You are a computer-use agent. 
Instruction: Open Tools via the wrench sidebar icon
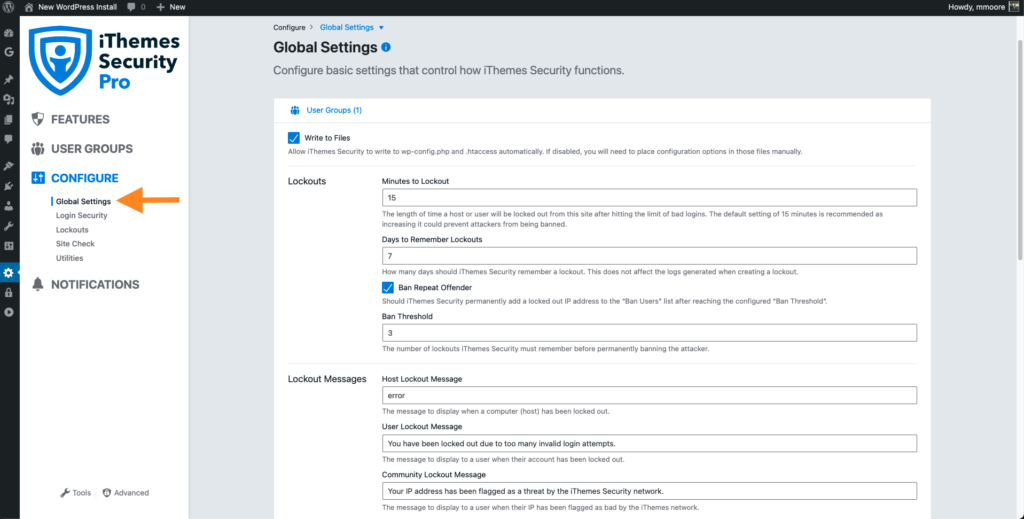click(8, 226)
